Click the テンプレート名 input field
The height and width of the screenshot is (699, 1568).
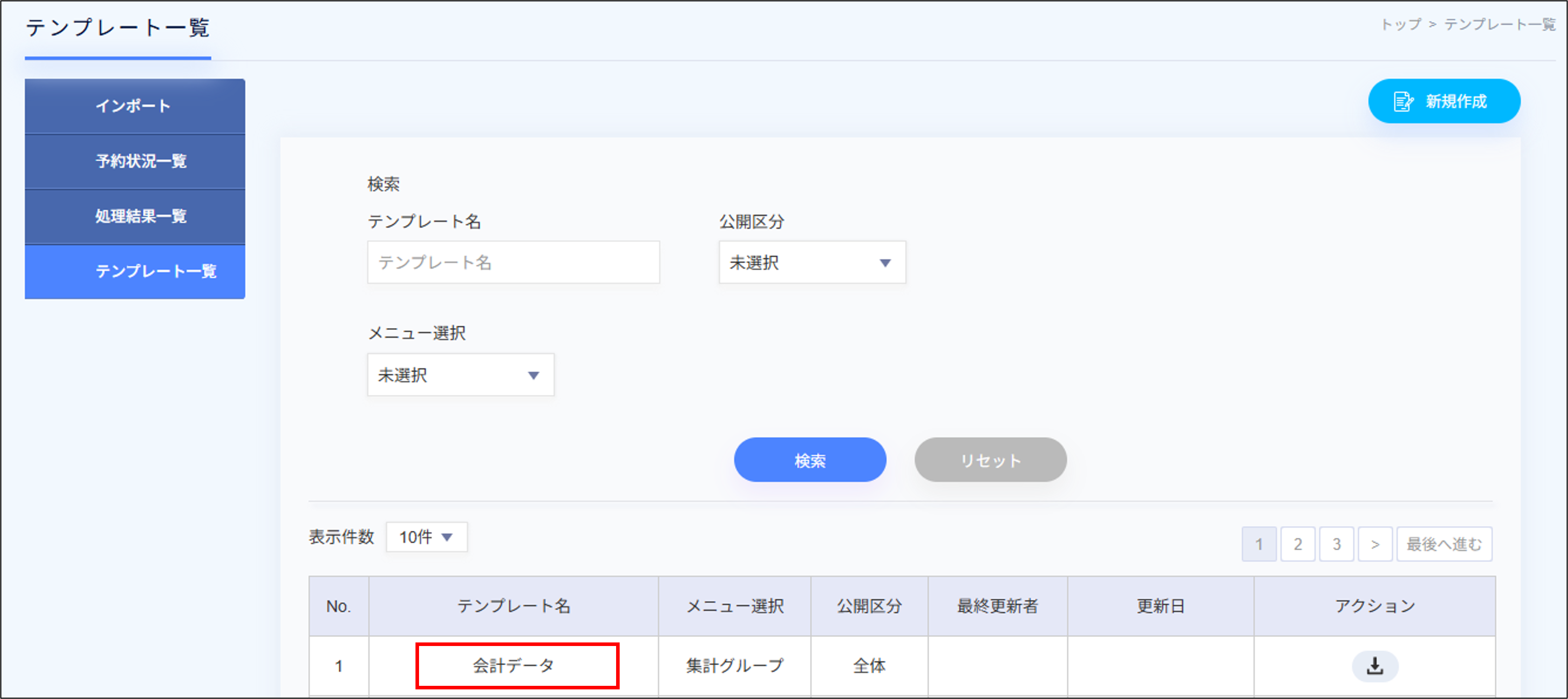(x=513, y=263)
